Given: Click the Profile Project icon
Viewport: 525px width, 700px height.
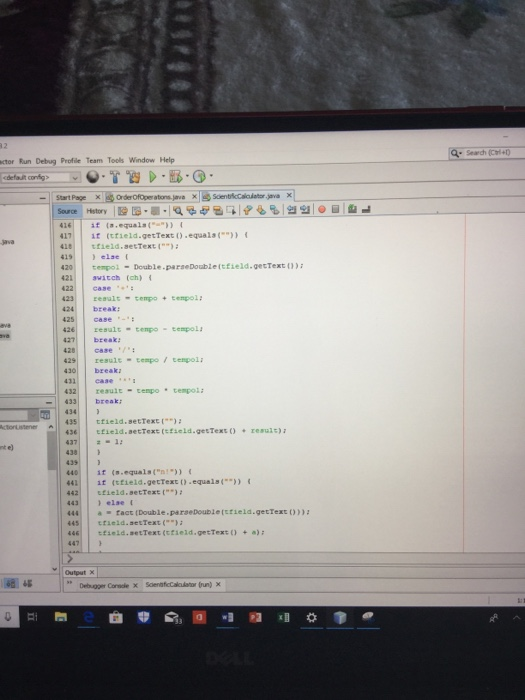Looking at the screenshot, I should [x=199, y=177].
